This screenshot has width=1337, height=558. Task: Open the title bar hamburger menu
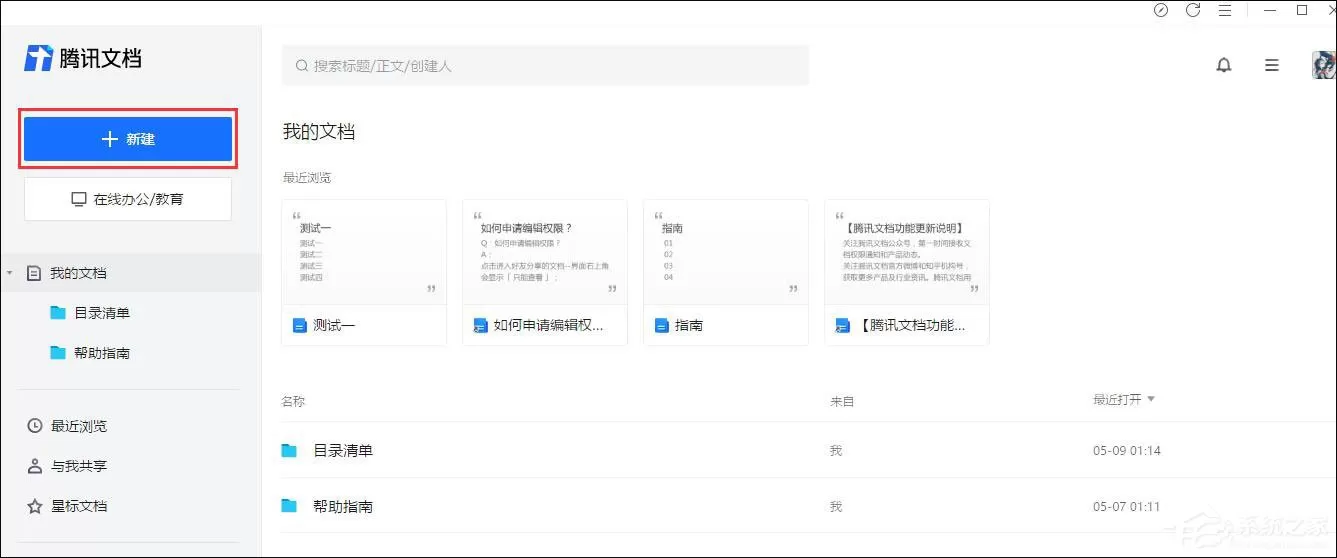(1225, 10)
